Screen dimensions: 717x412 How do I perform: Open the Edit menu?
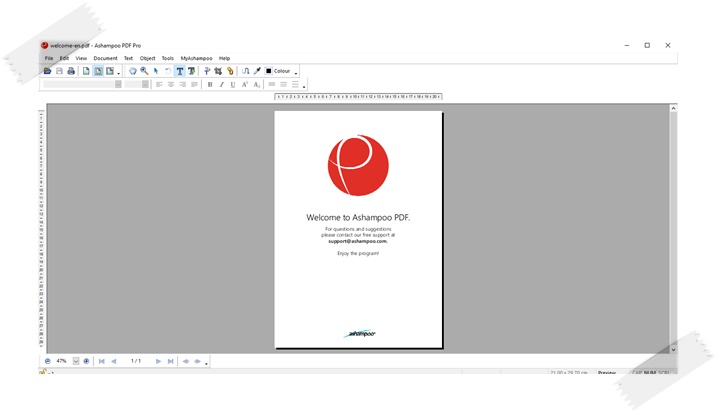click(x=64, y=58)
